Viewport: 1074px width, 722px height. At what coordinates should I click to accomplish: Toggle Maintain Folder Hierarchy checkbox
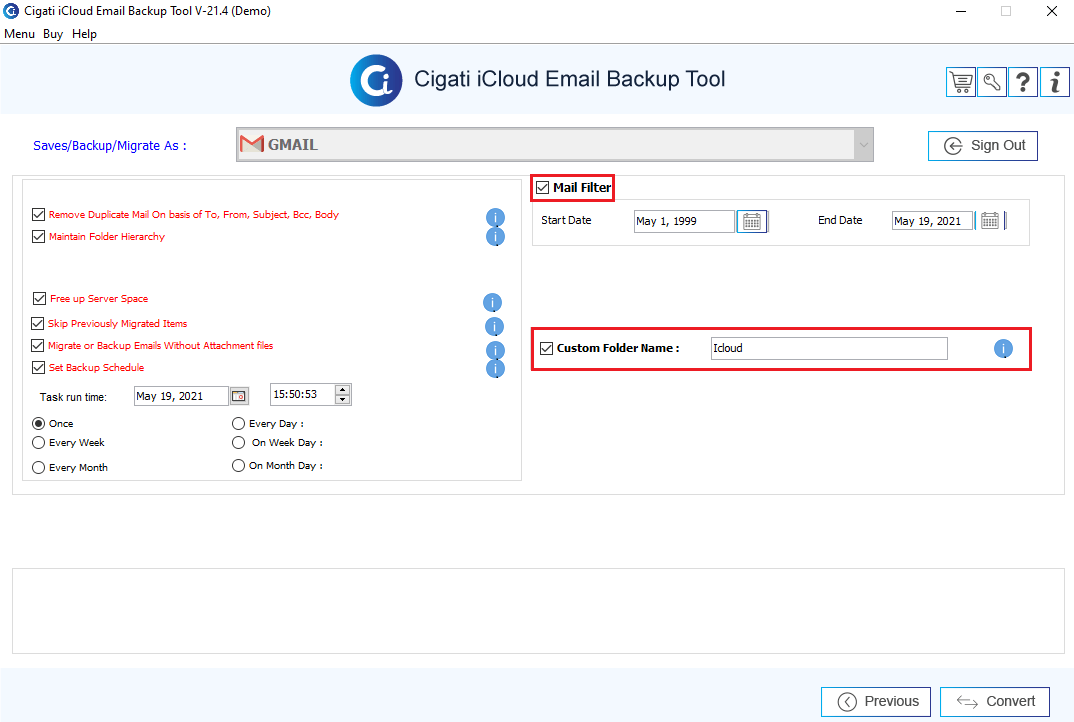pyautogui.click(x=38, y=236)
